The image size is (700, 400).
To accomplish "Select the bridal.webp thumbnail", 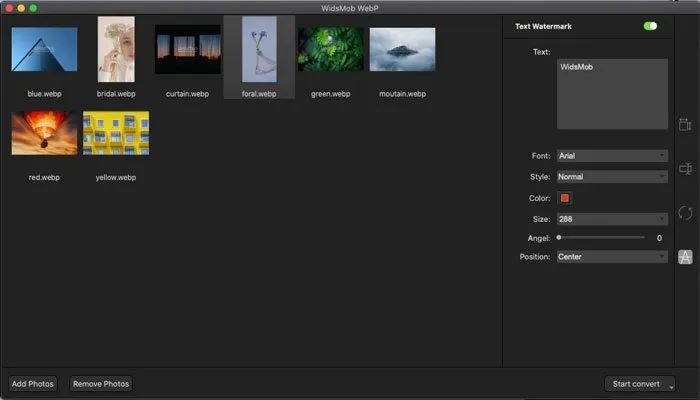I will 116,49.
